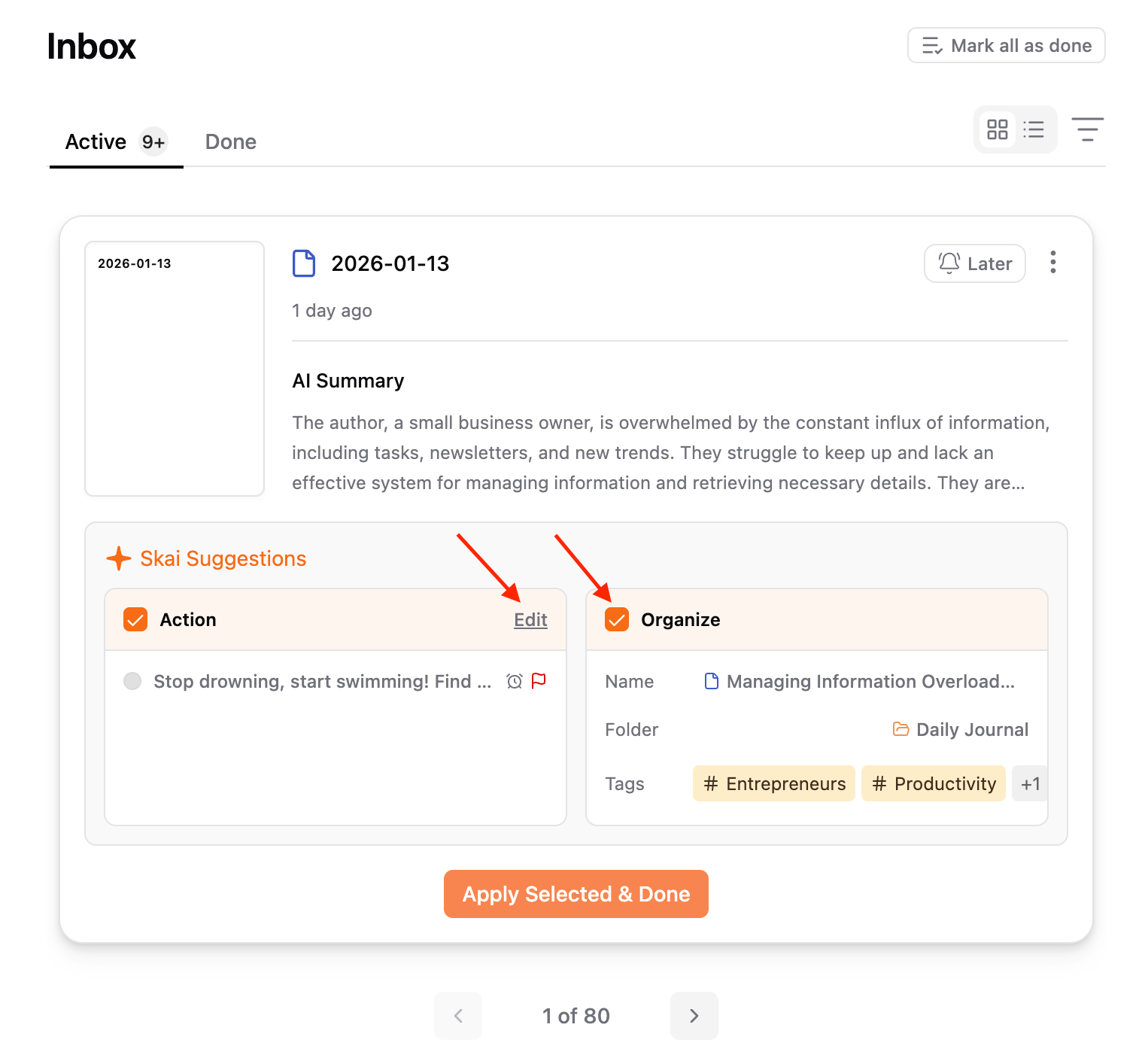This screenshot has width=1148, height=1064.
Task: Open the 2026-01-13 note thumbnail
Action: coord(175,369)
